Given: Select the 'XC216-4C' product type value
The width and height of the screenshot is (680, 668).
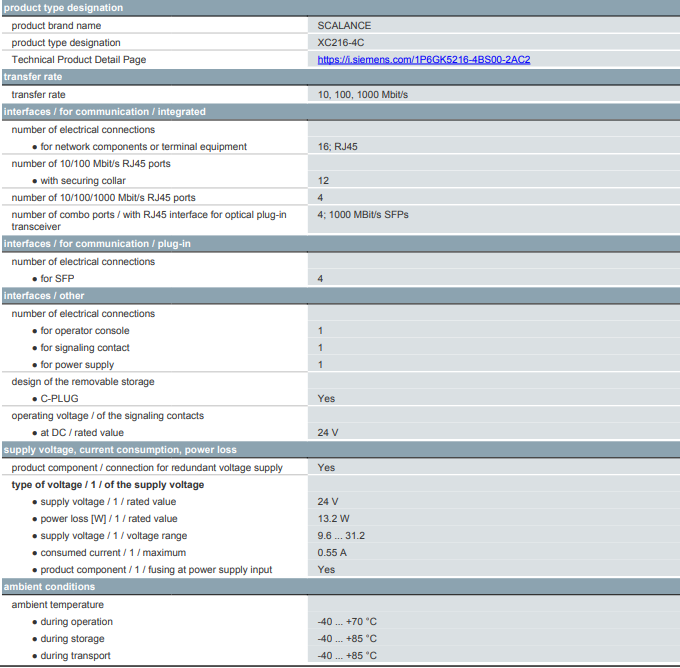Looking at the screenshot, I should click(341, 43).
